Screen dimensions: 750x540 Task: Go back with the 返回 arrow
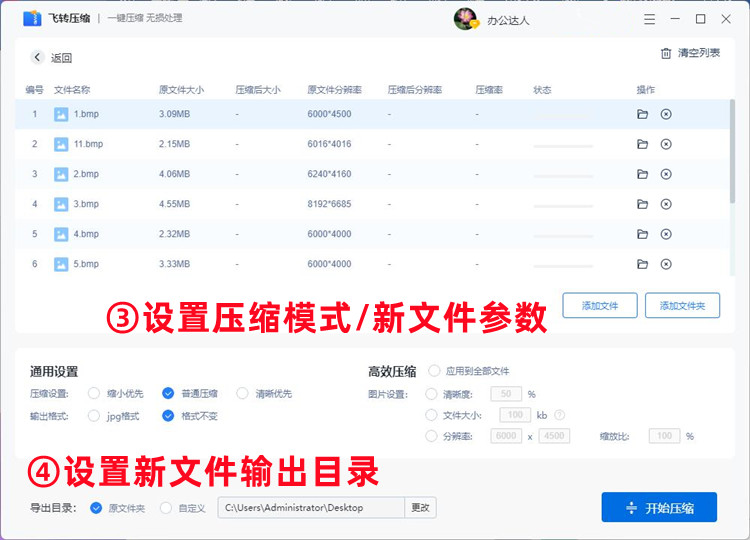coord(37,57)
